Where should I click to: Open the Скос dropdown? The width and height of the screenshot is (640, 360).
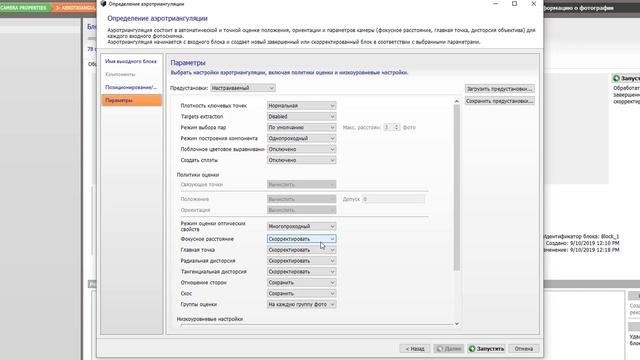click(x=302, y=293)
